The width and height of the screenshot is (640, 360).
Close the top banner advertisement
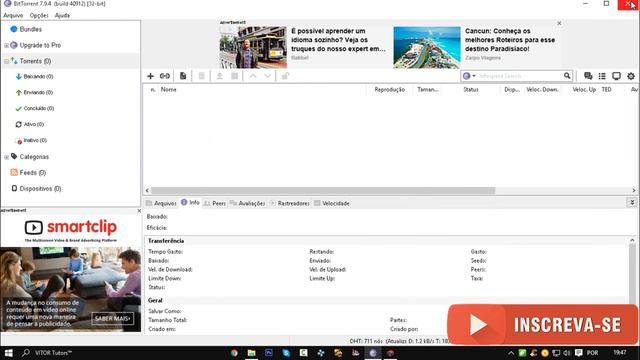[559, 23]
